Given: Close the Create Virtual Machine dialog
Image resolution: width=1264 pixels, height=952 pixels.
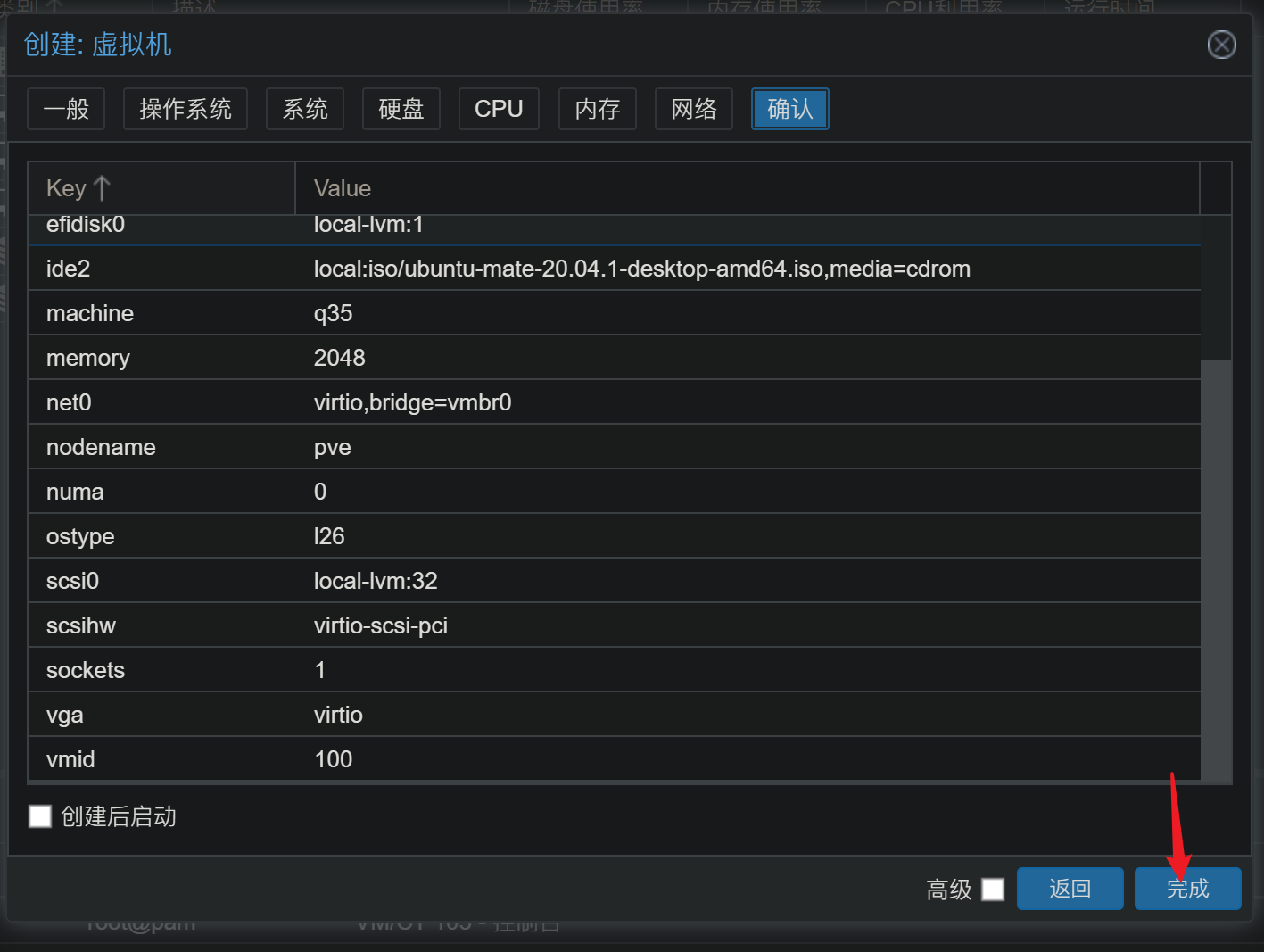Looking at the screenshot, I should point(1221,45).
